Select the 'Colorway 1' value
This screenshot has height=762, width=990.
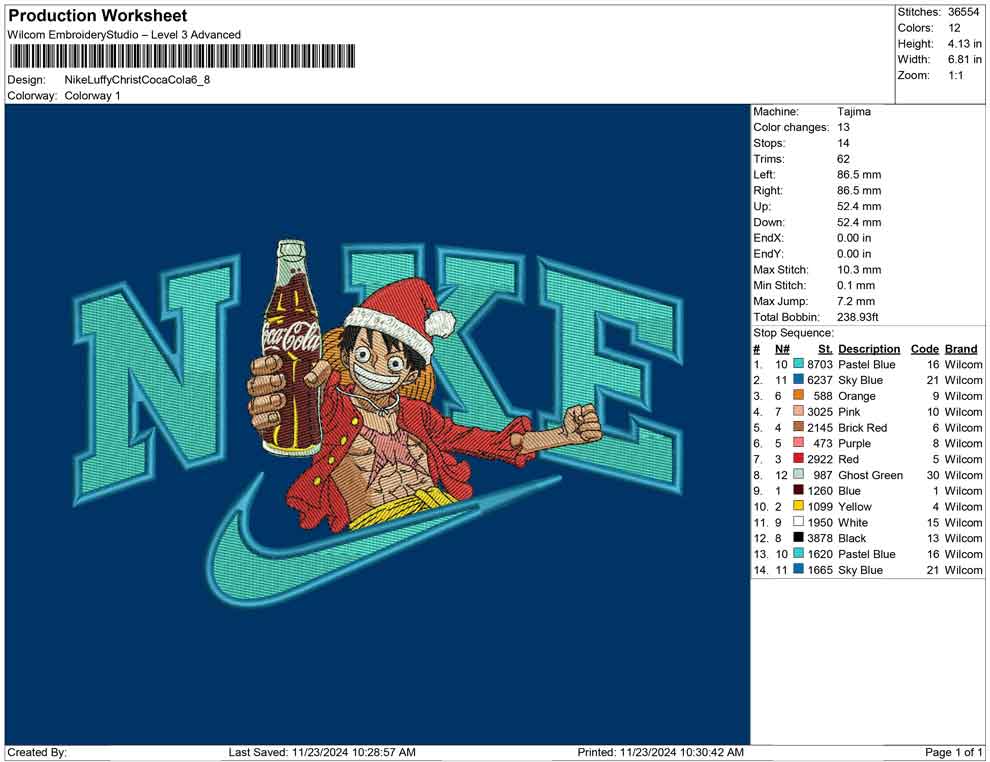click(x=92, y=96)
